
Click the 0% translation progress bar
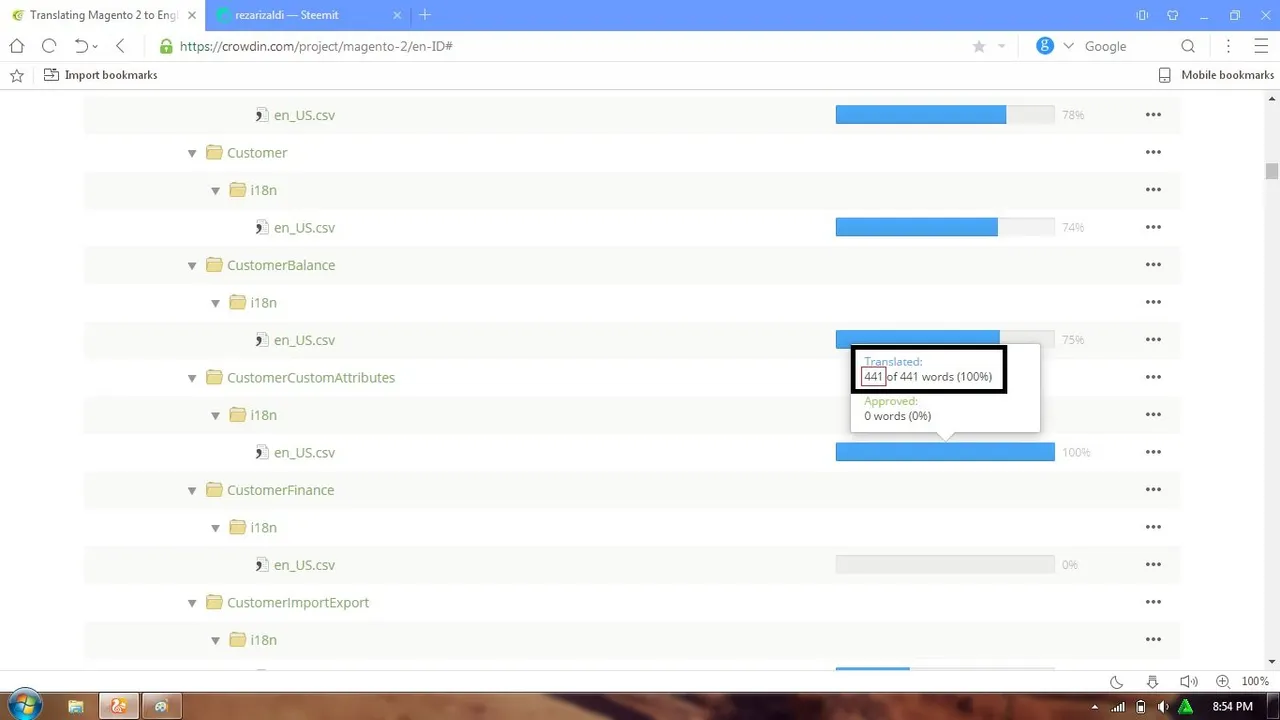pos(945,565)
